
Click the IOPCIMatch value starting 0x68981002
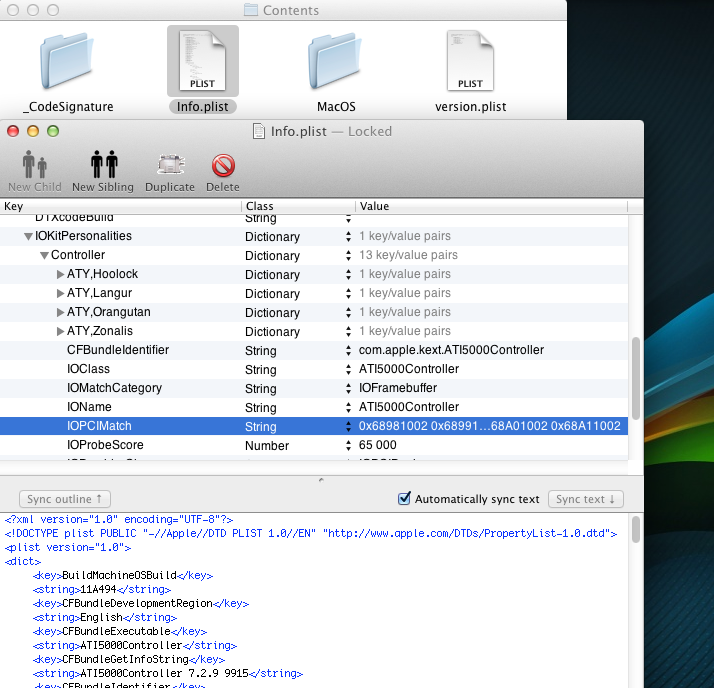490,426
